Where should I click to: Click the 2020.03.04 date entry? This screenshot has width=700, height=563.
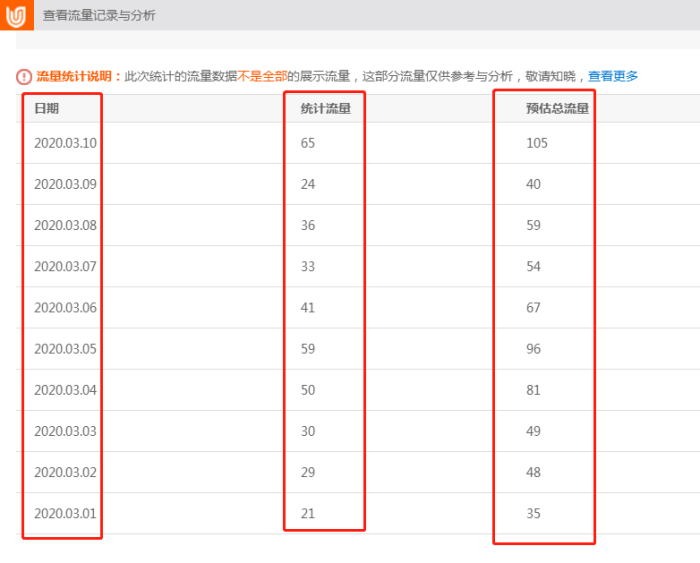pos(65,390)
